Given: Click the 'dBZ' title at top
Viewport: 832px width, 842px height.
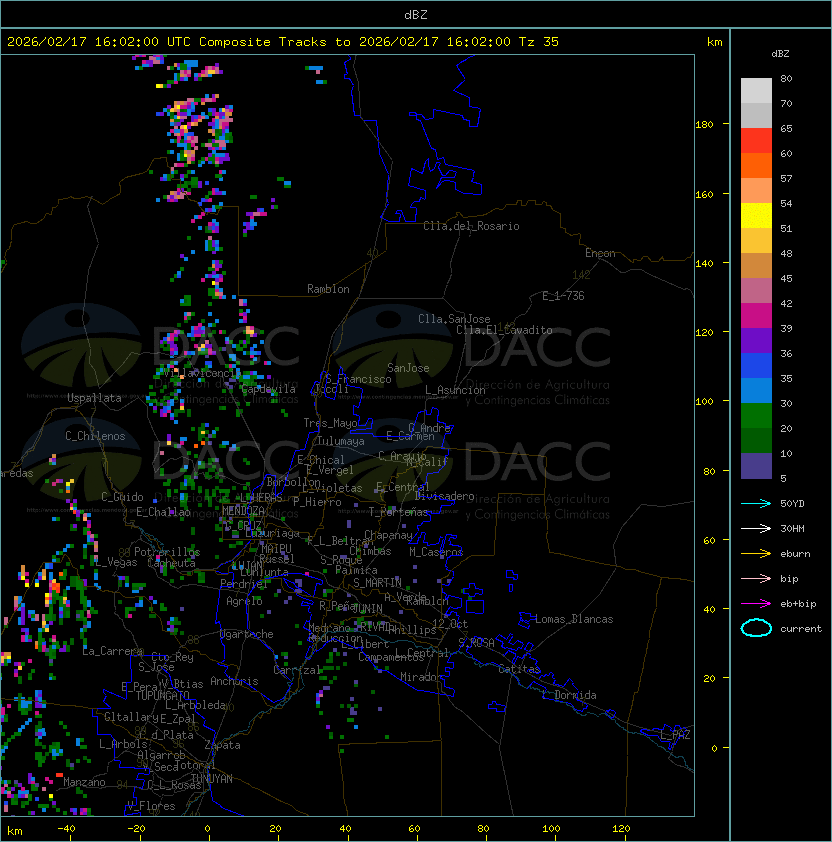Looking at the screenshot, I should [416, 15].
